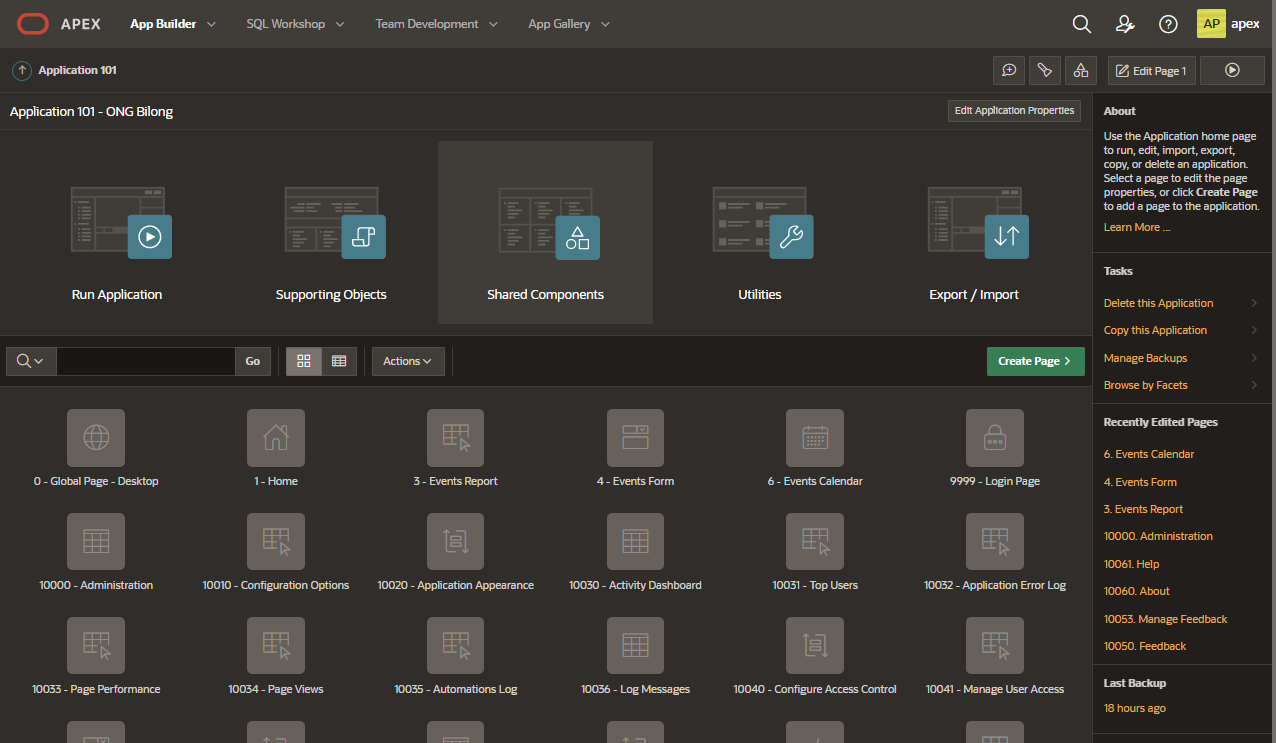Viewport: 1276px width, 743px height.
Task: Open the Team Development tab
Action: point(427,24)
